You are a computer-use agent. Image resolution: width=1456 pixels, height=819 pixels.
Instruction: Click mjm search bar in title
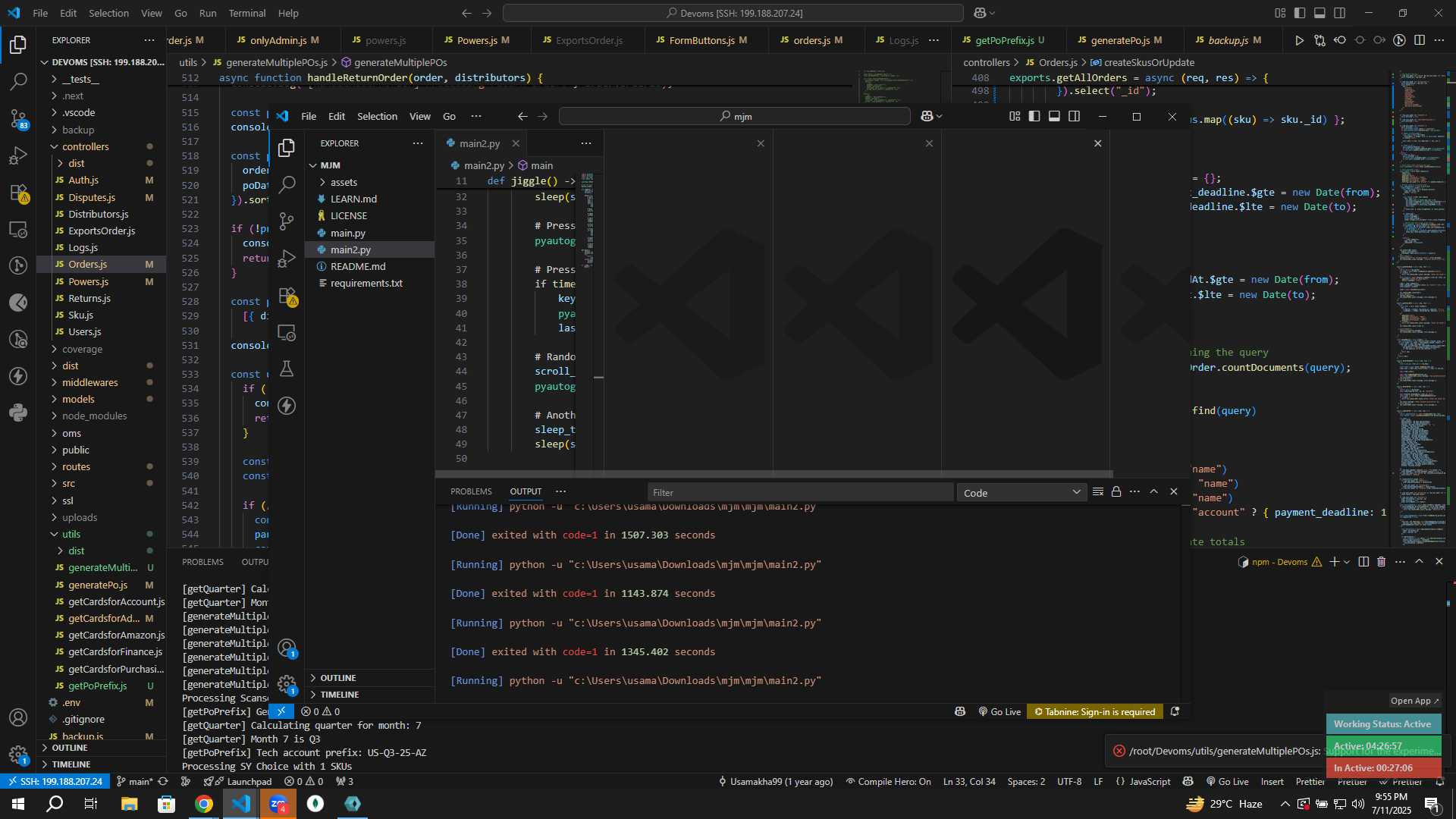(x=734, y=116)
